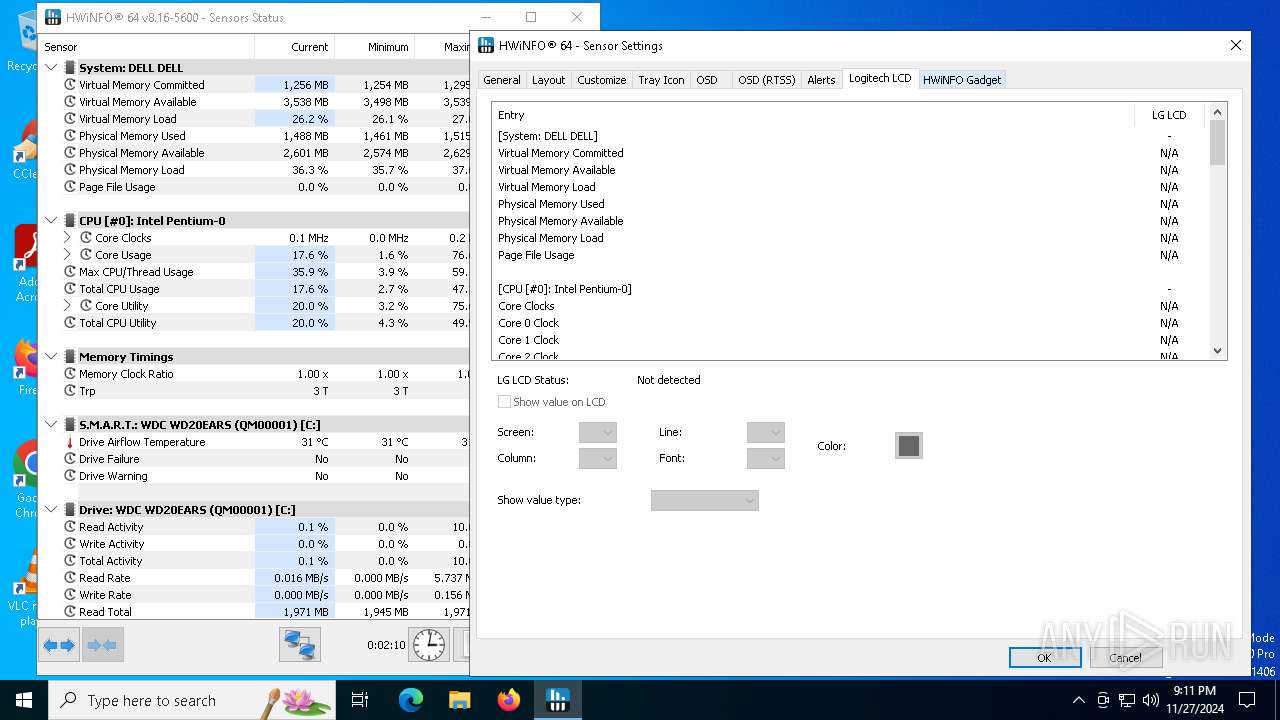
Task: Click Cancel in Sensor Settings
Action: coord(1125,657)
